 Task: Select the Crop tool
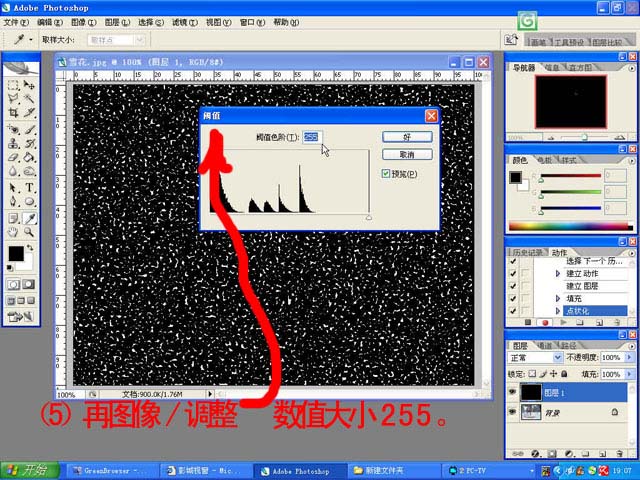click(x=13, y=112)
